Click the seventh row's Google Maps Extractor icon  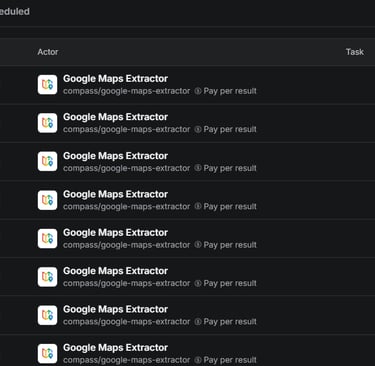tap(47, 315)
